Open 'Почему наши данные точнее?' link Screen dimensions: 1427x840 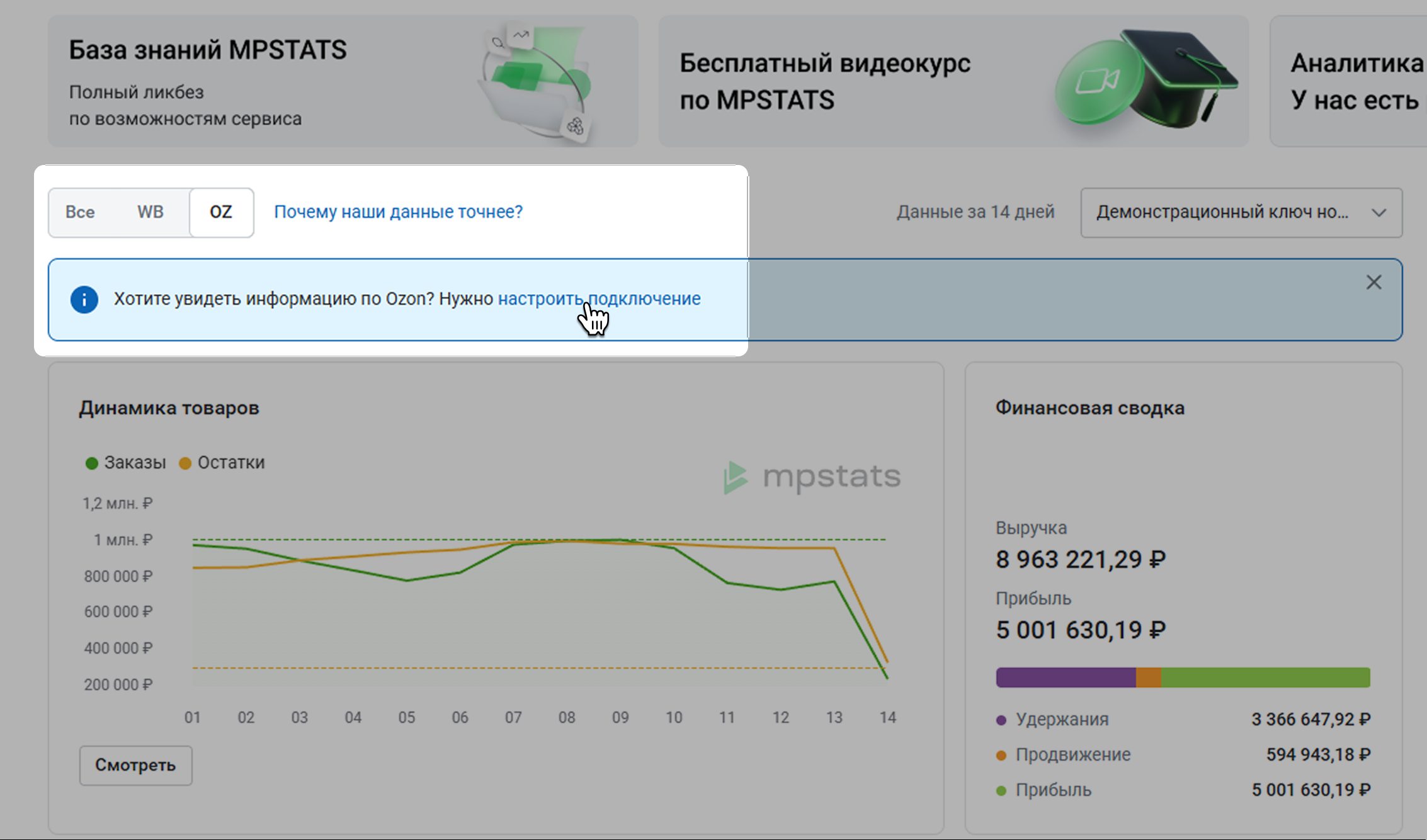398,212
